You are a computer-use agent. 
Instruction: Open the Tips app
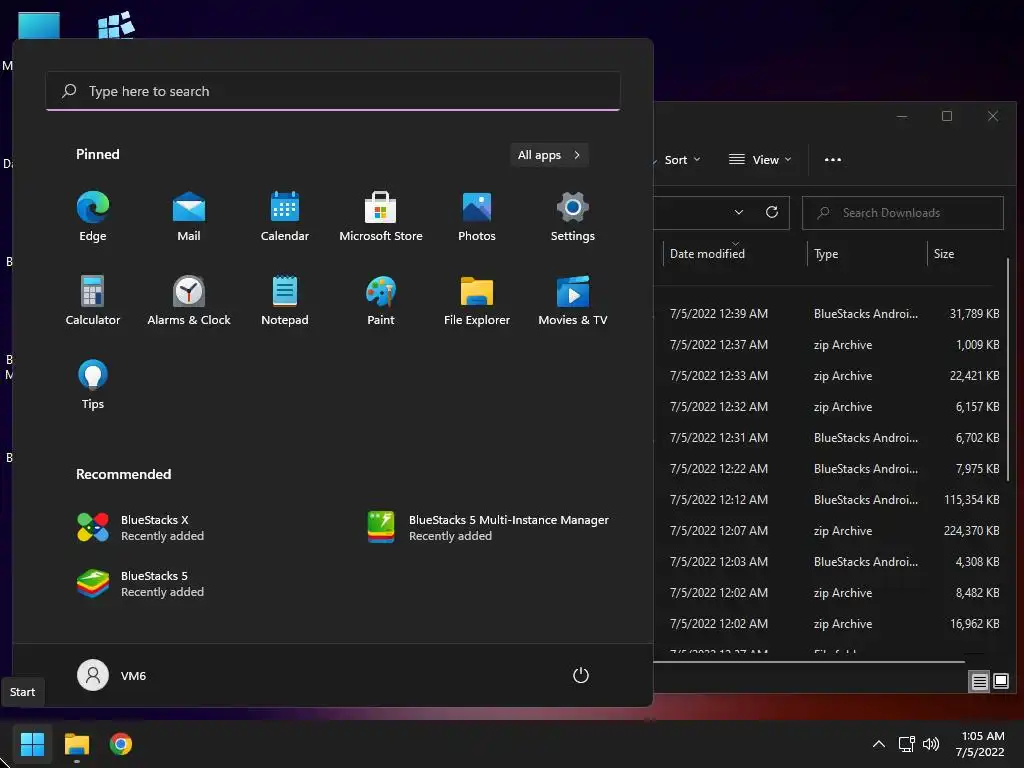[x=93, y=385]
